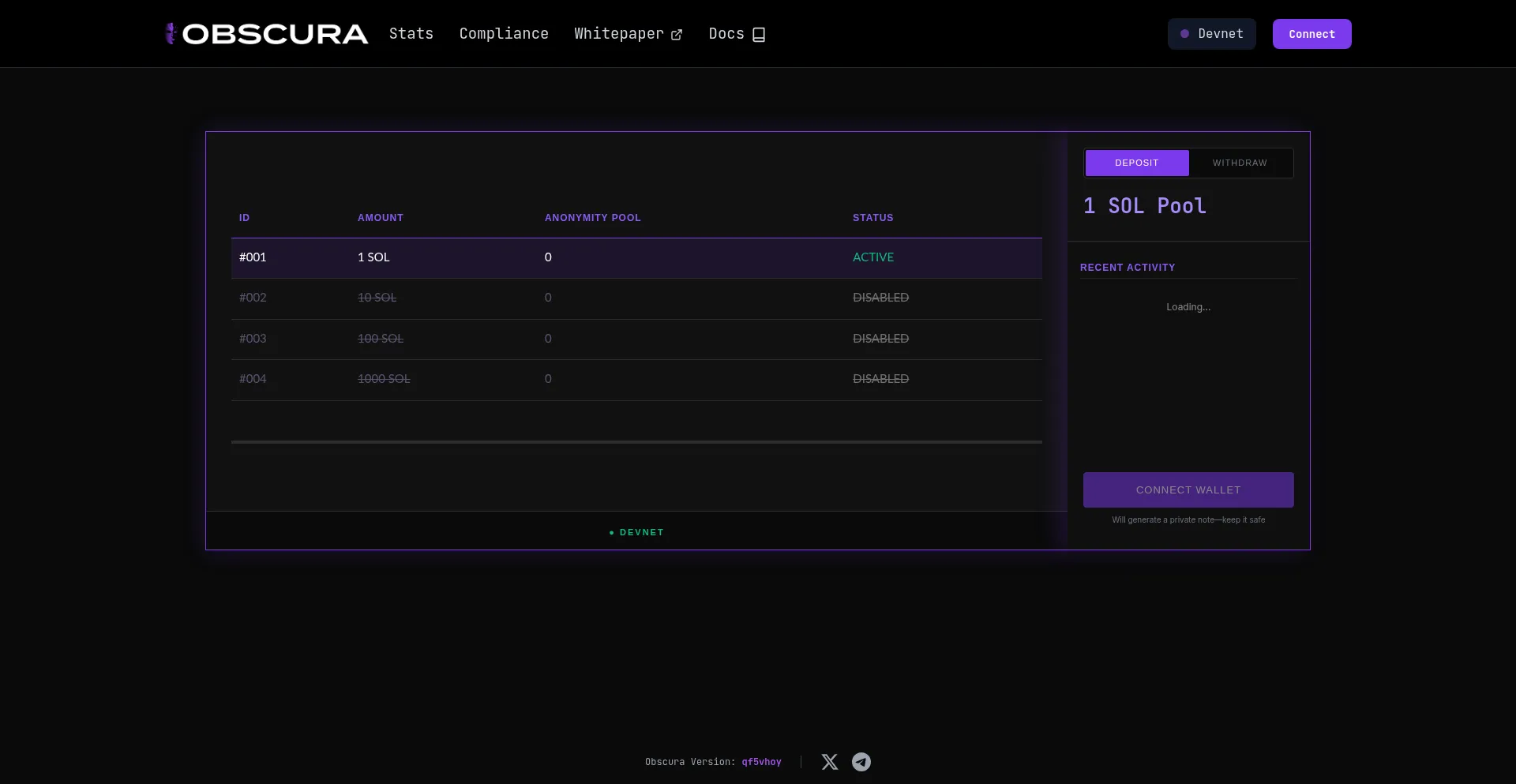The height and width of the screenshot is (784, 1516).
Task: Click the Obscura logo in the header
Action: pyautogui.click(x=267, y=34)
